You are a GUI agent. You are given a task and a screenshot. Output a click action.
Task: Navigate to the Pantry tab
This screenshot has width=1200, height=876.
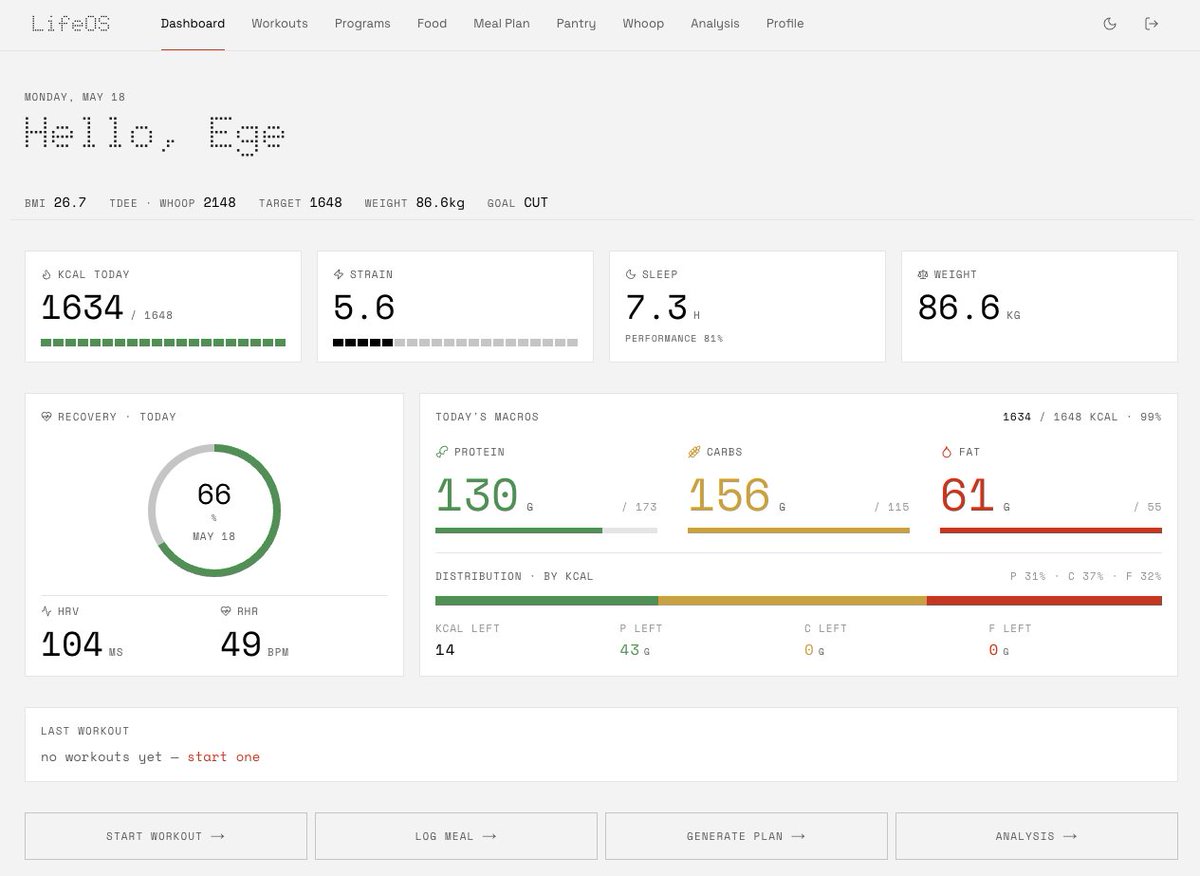[576, 23]
